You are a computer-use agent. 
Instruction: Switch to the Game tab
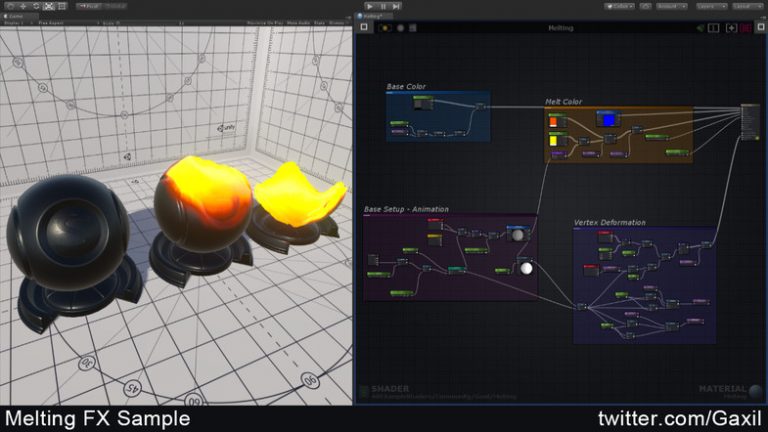15,16
